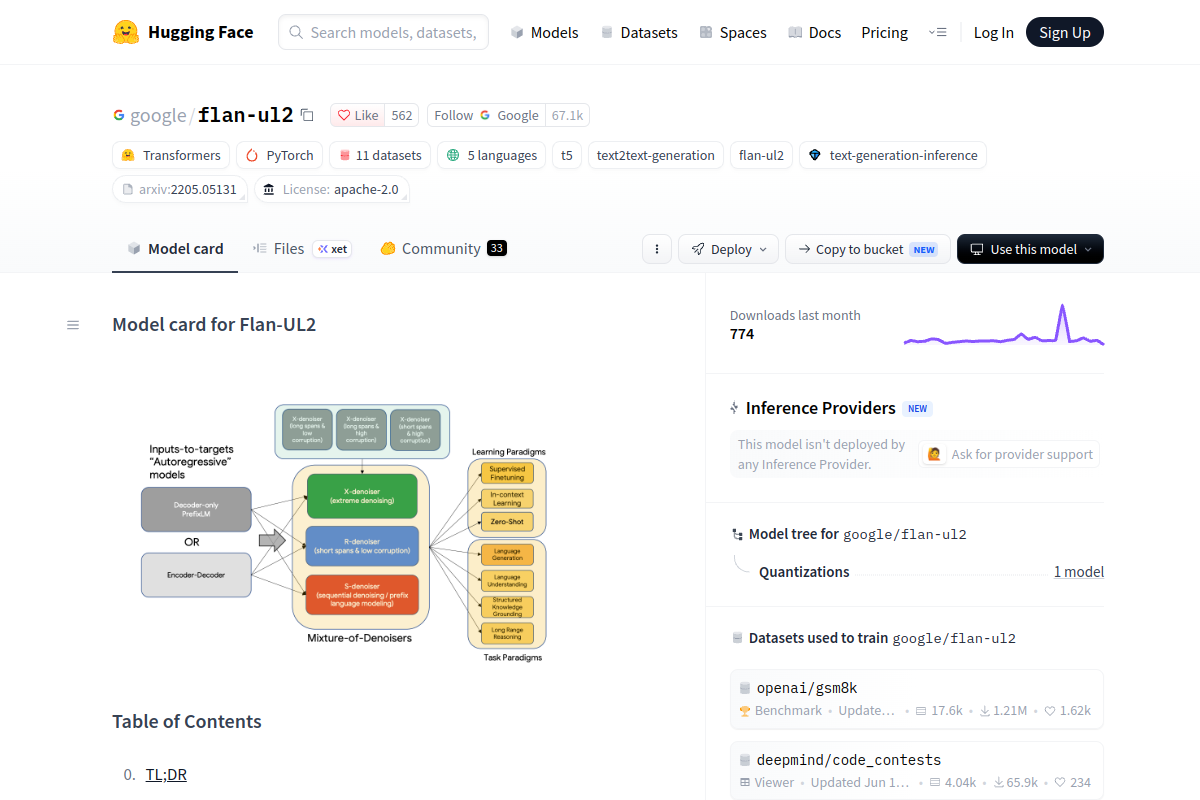
Task: Follow Google with the Follow button
Action: pyautogui.click(x=487, y=115)
